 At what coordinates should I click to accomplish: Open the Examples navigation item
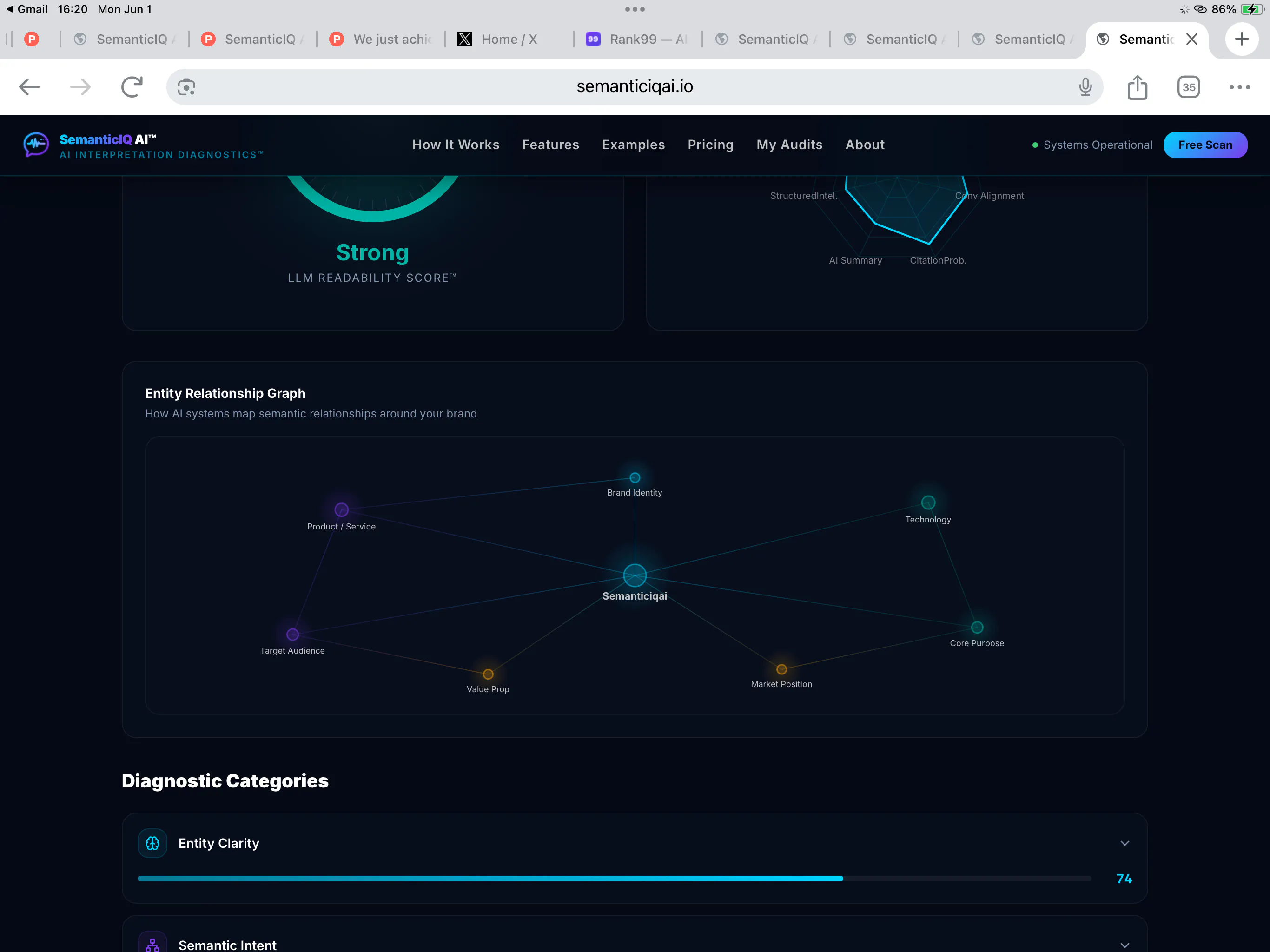(633, 145)
